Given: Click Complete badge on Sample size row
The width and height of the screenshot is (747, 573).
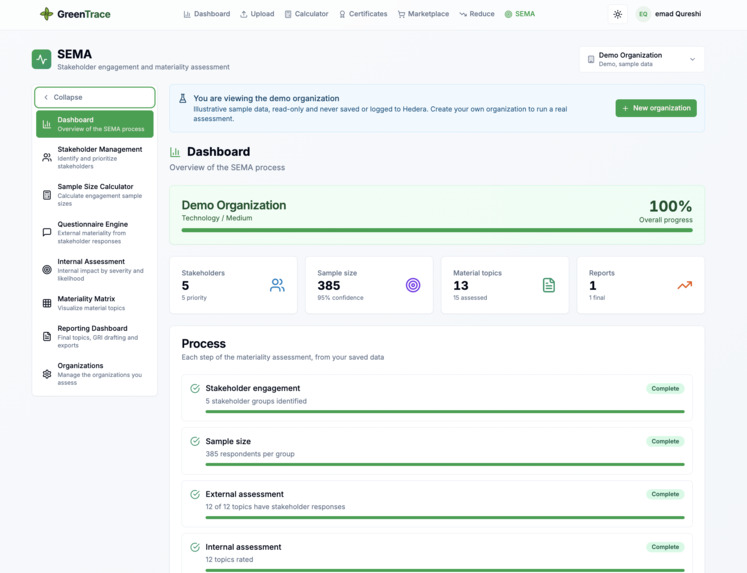Looking at the screenshot, I should click(665, 442).
